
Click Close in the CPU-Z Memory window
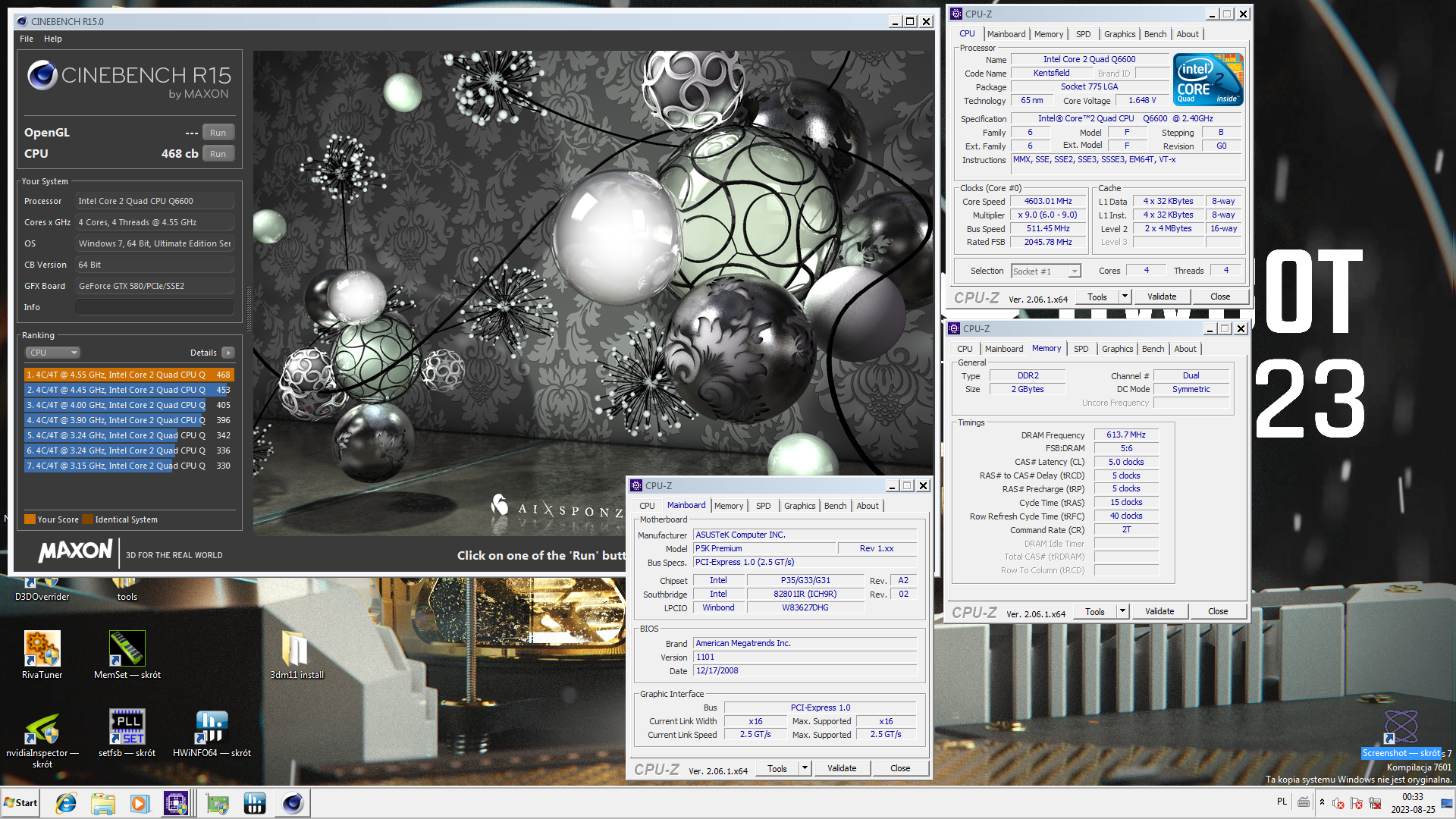[1218, 611]
